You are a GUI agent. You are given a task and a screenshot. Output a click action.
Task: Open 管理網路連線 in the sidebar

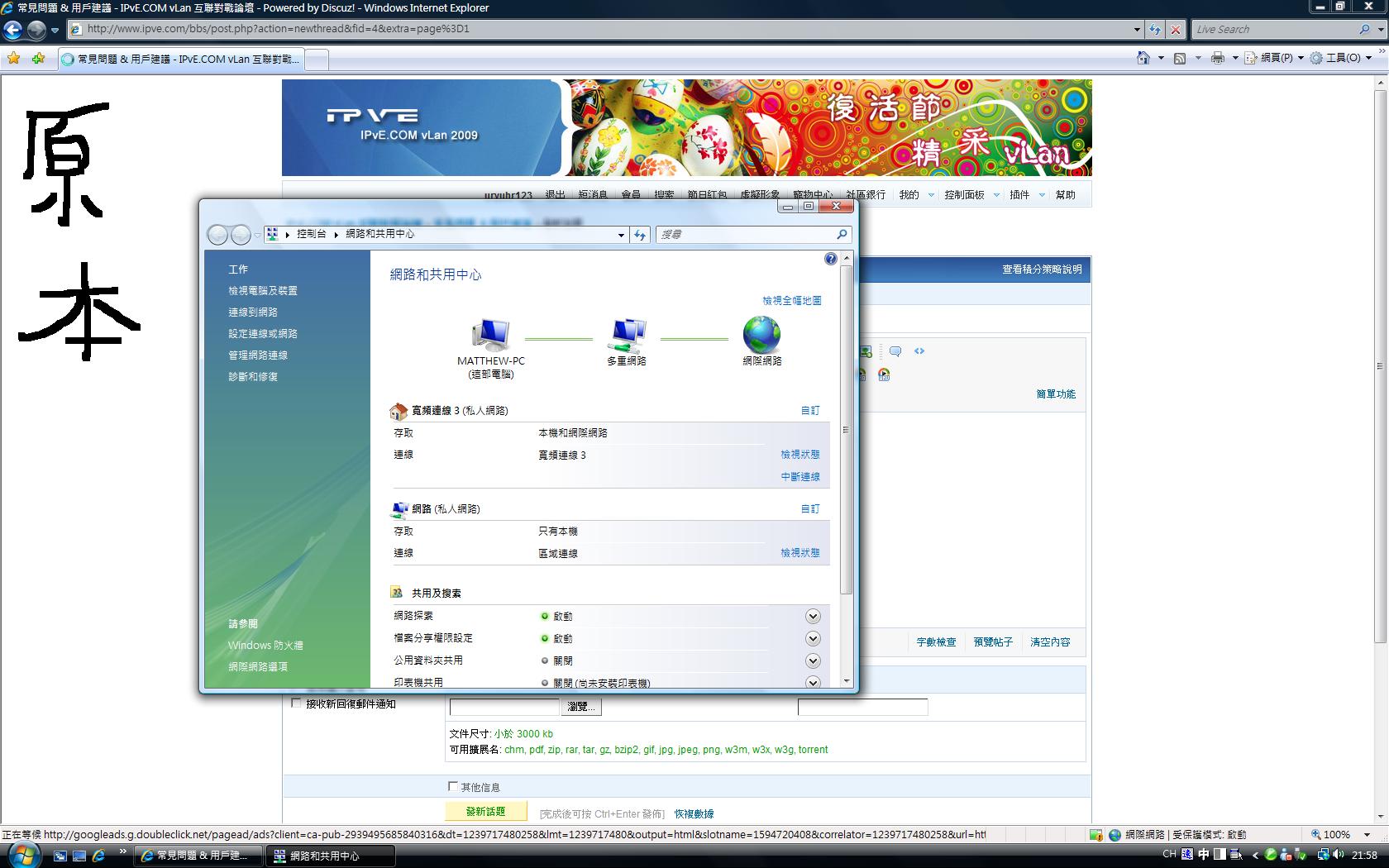tap(258, 355)
